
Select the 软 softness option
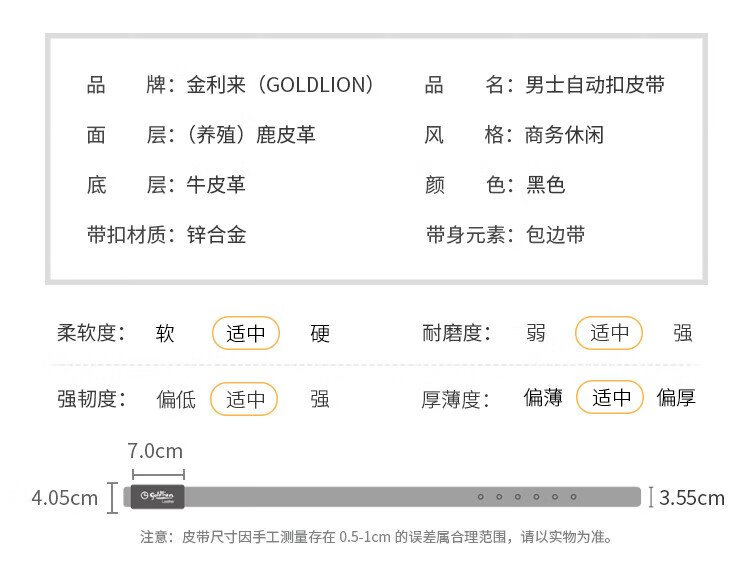(x=166, y=333)
